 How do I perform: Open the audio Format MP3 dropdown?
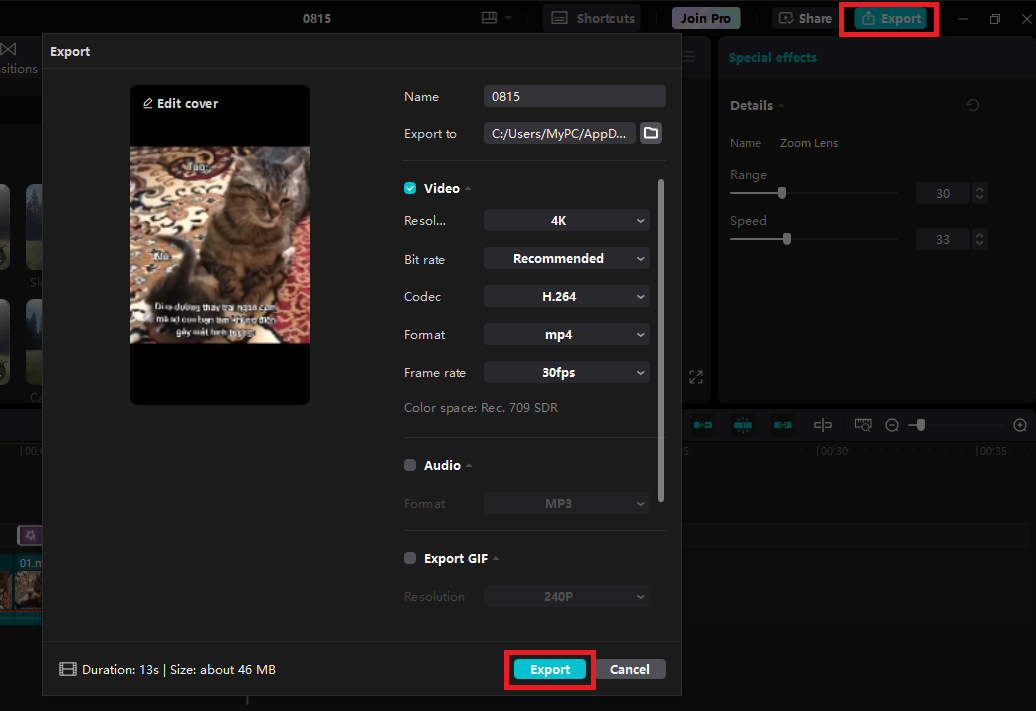567,504
